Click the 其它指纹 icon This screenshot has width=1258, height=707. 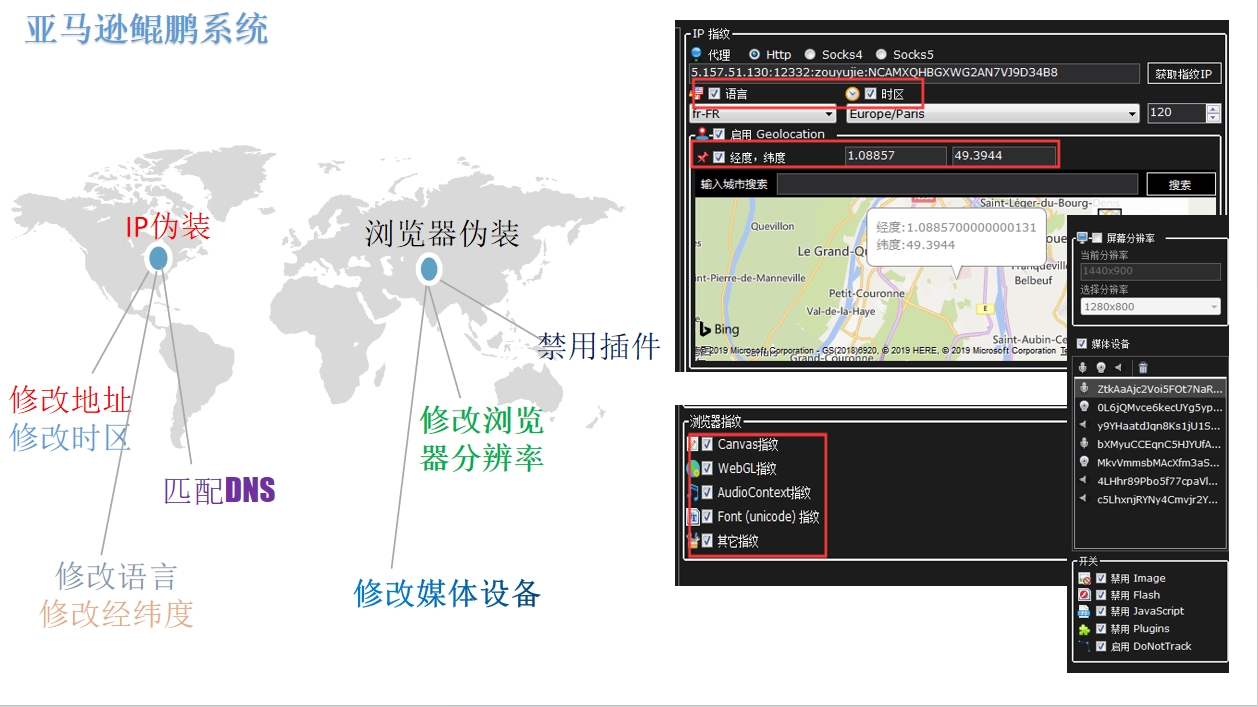coord(693,541)
